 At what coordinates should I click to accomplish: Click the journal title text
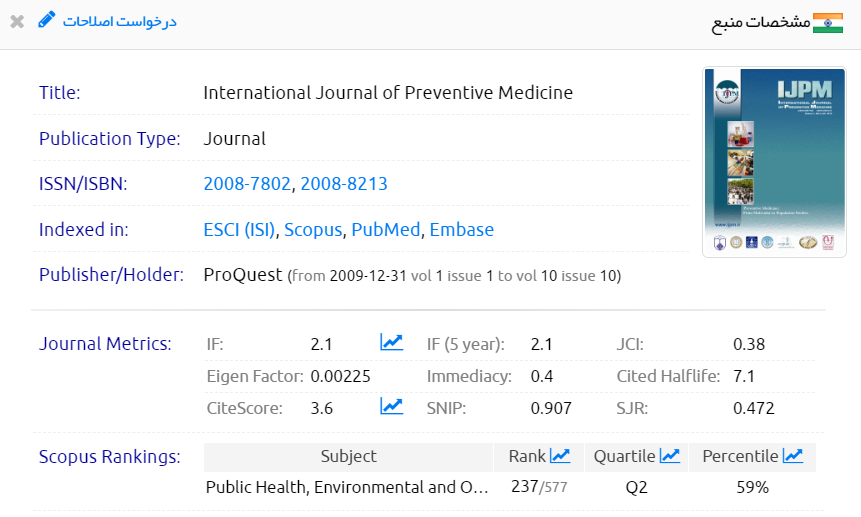pyautogui.click(x=388, y=93)
